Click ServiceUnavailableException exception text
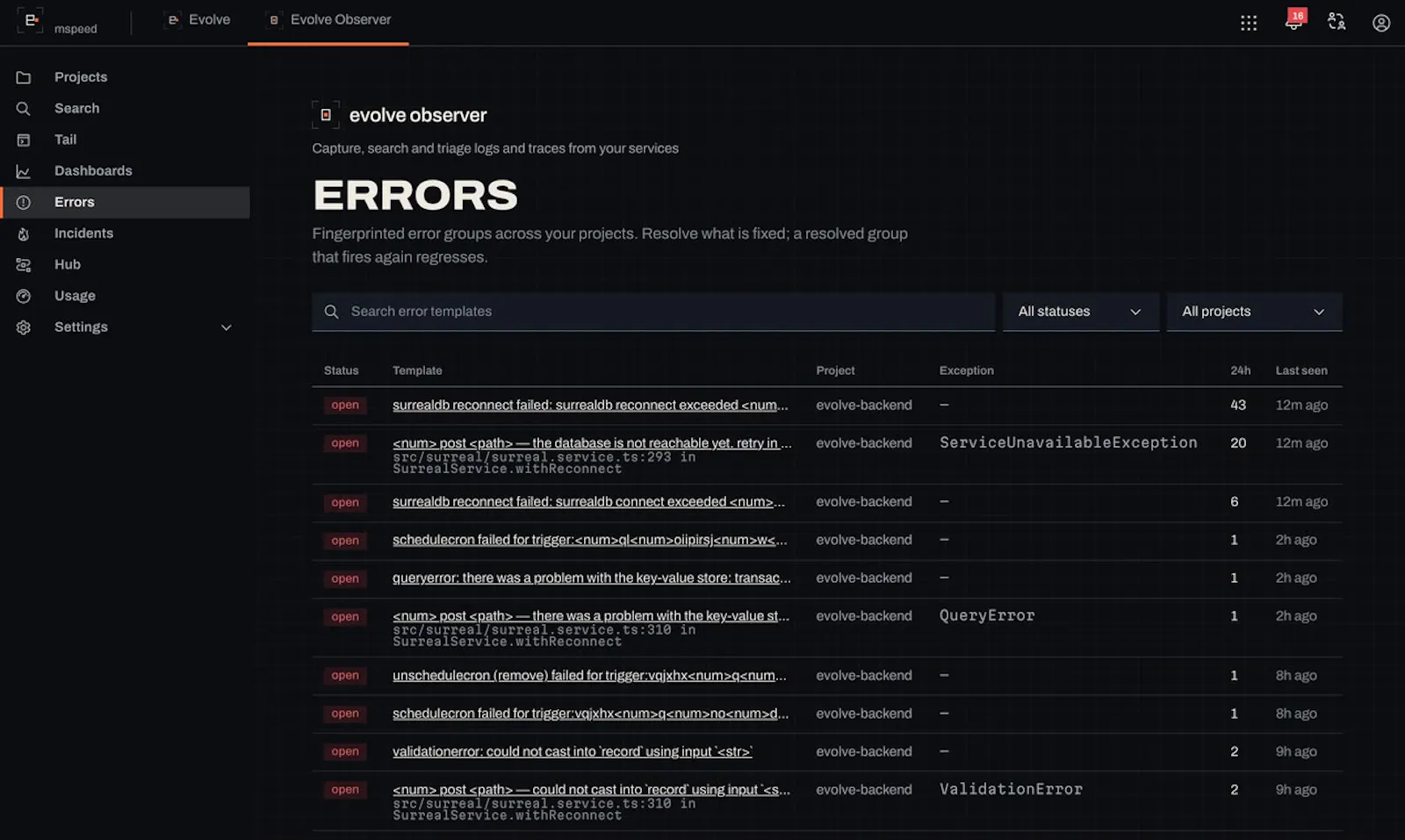The image size is (1405, 840). click(1069, 442)
